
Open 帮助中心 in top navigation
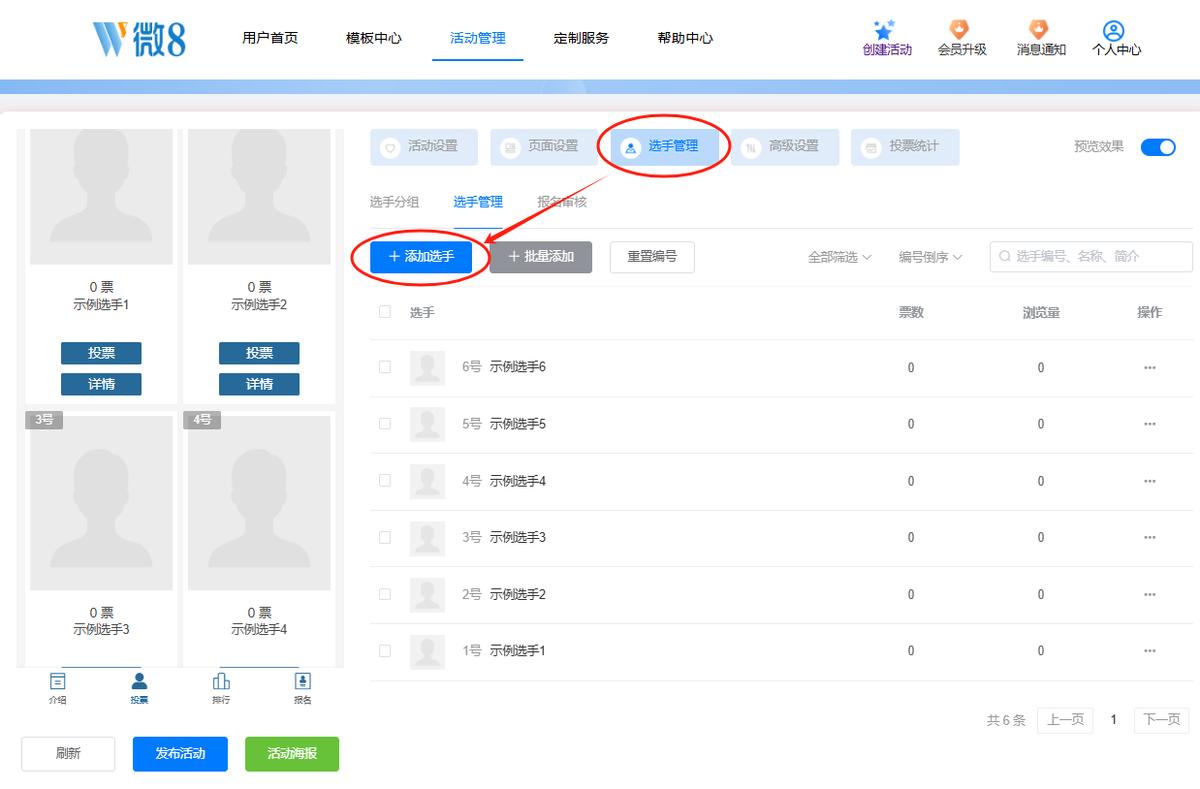686,38
